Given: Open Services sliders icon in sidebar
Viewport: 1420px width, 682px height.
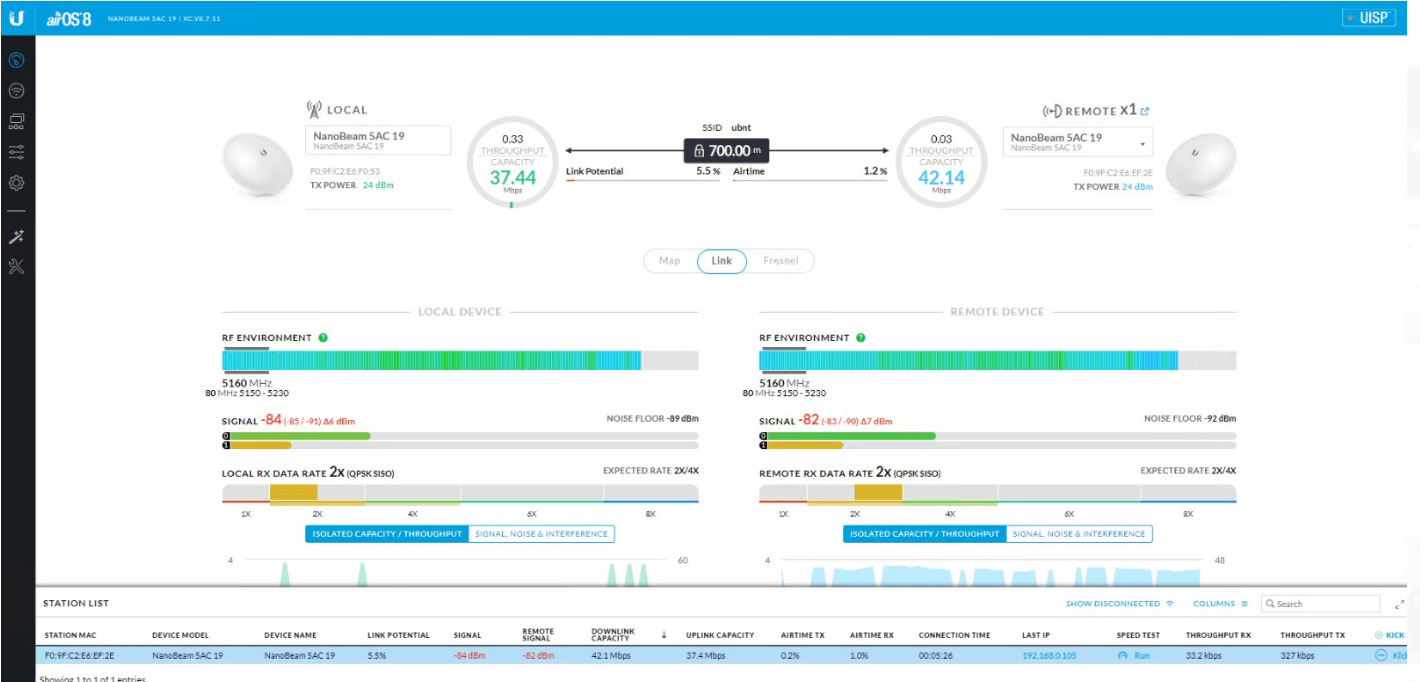Looking at the screenshot, I should [16, 152].
